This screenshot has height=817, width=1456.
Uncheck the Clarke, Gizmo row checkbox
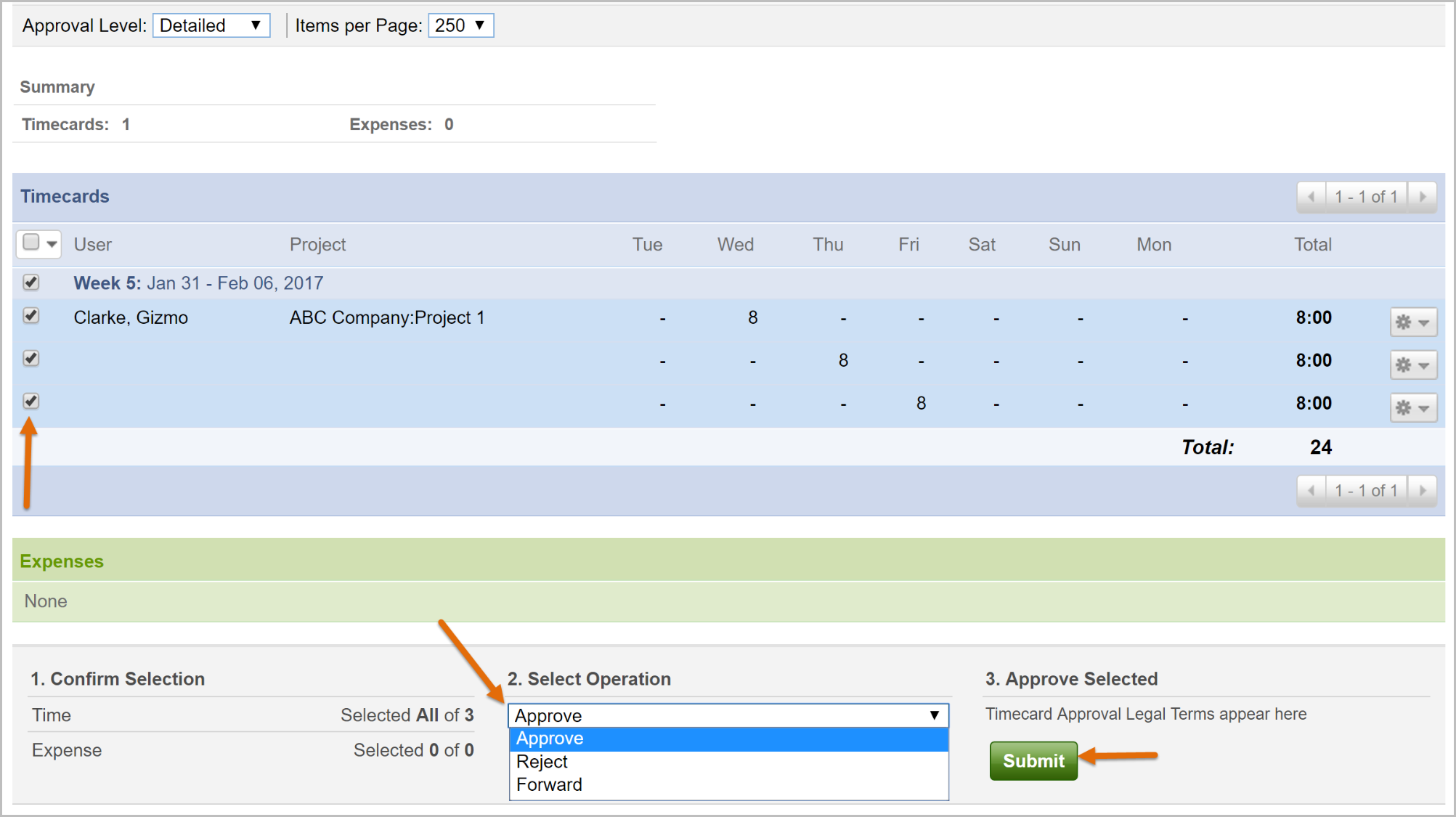tap(30, 315)
